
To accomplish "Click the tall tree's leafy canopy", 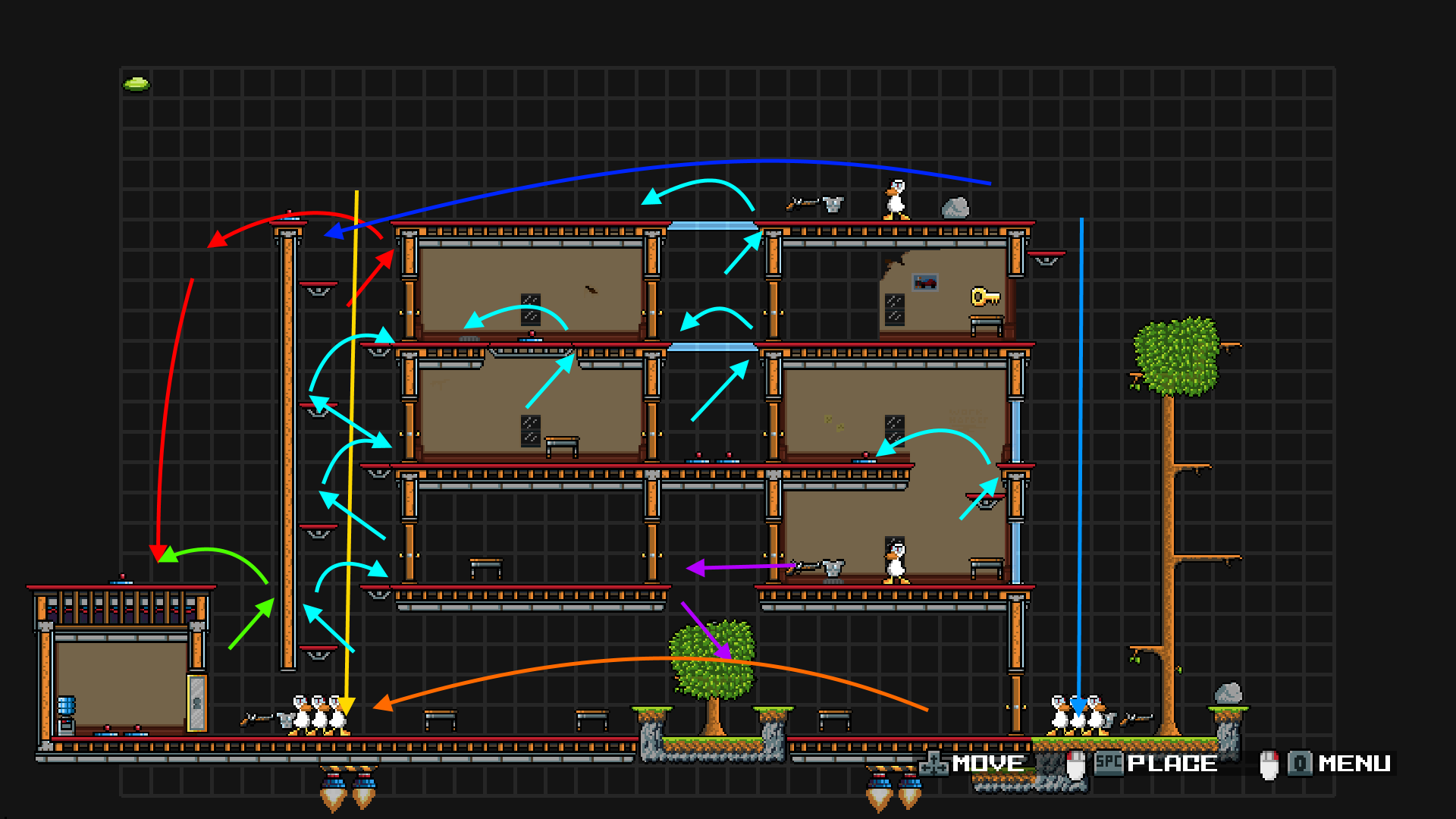I will [1175, 356].
